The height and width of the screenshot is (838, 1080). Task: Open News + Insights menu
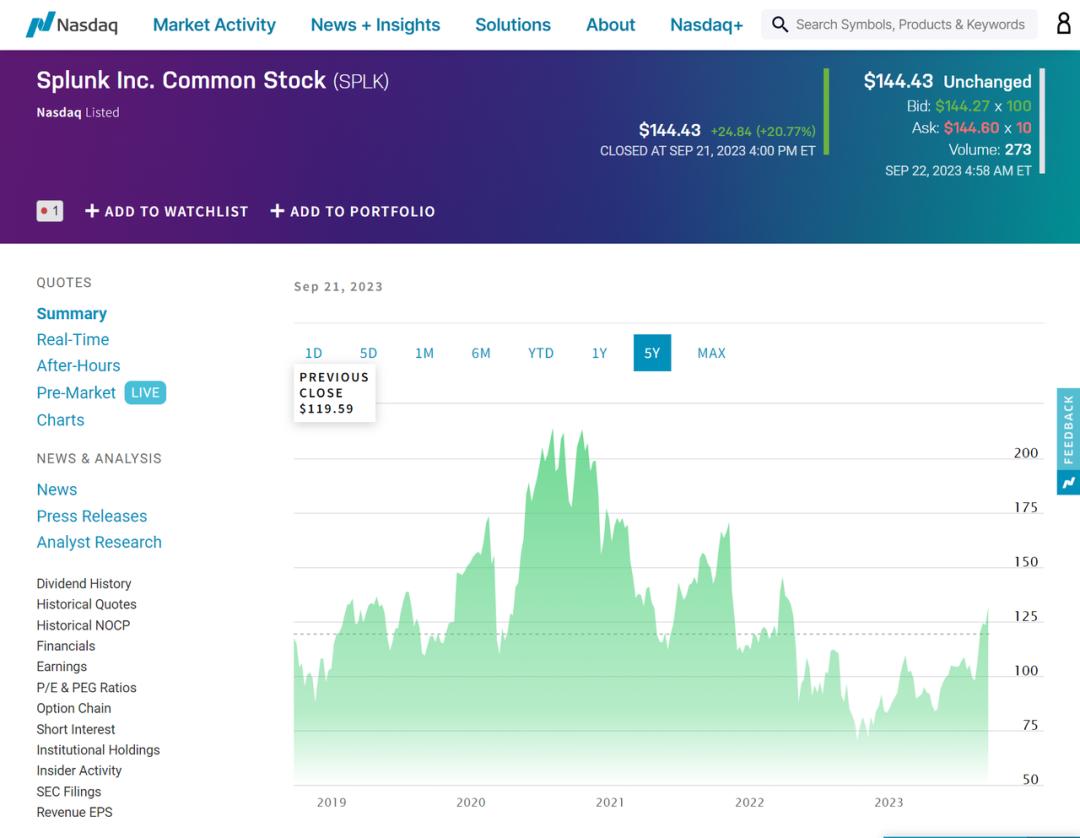point(375,25)
